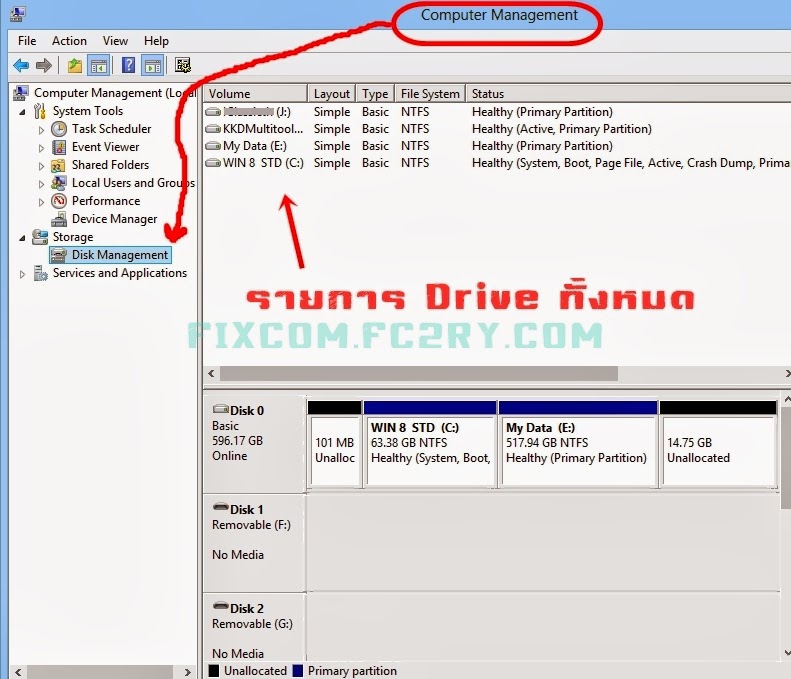Open the Help menu
The image size is (791, 679).
tap(156, 41)
